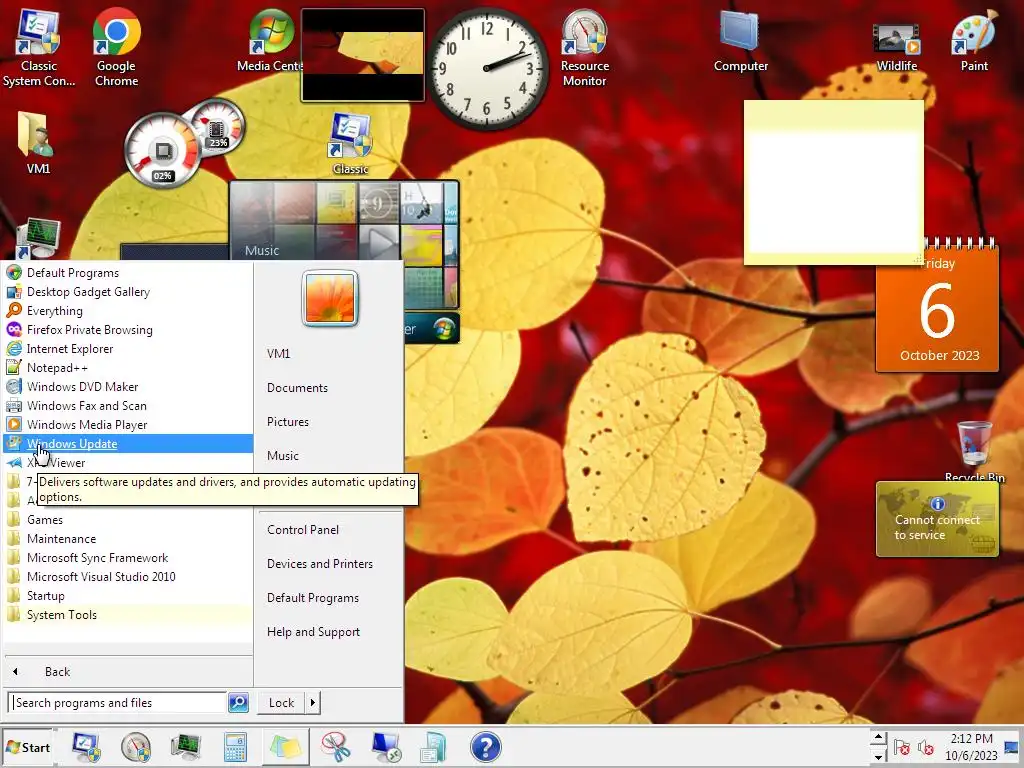Open Desktop Gadget Gallery entry

(x=128, y=291)
